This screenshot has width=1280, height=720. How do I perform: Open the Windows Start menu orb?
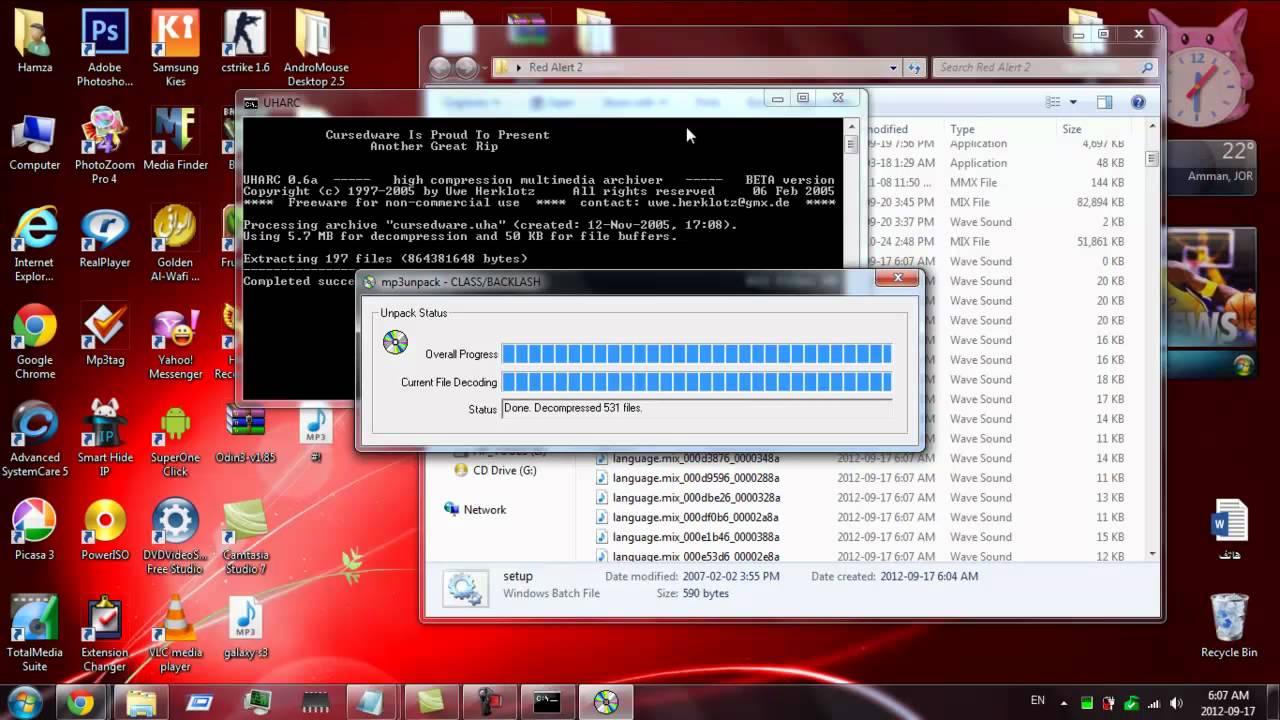(24, 702)
